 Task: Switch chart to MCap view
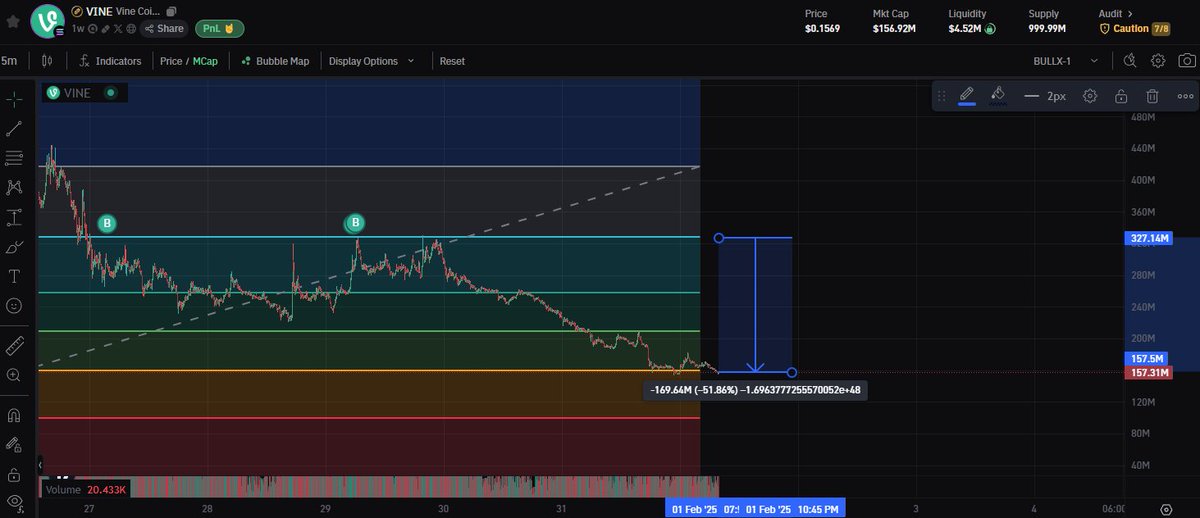(206, 61)
